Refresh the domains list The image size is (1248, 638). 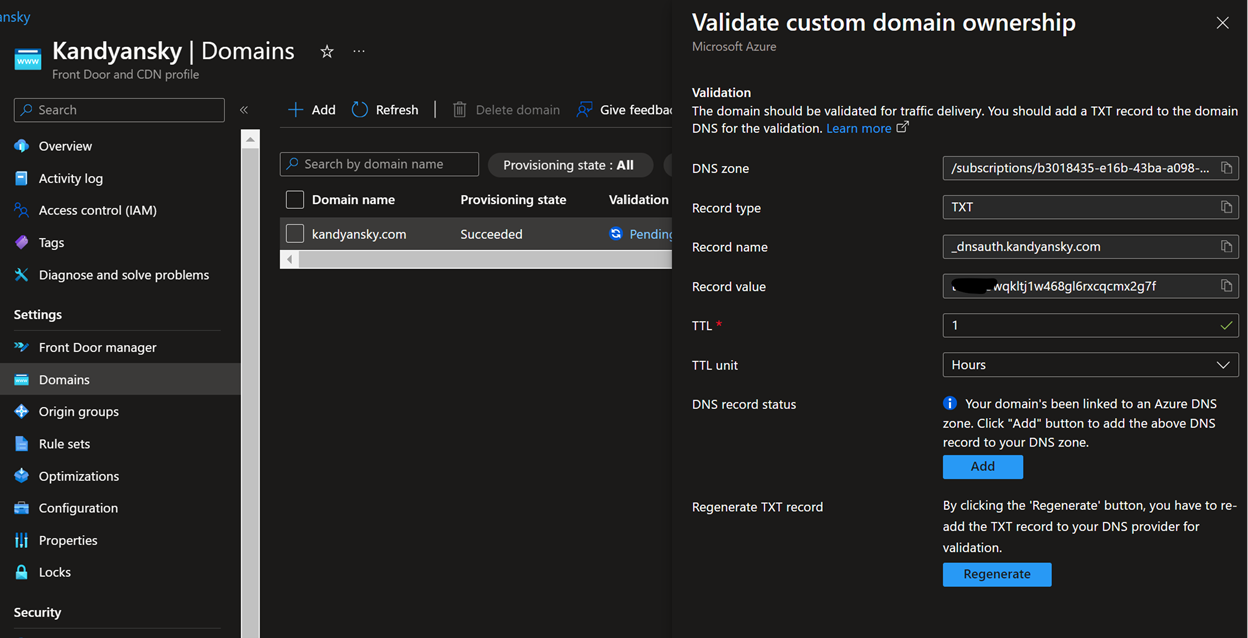(x=385, y=110)
